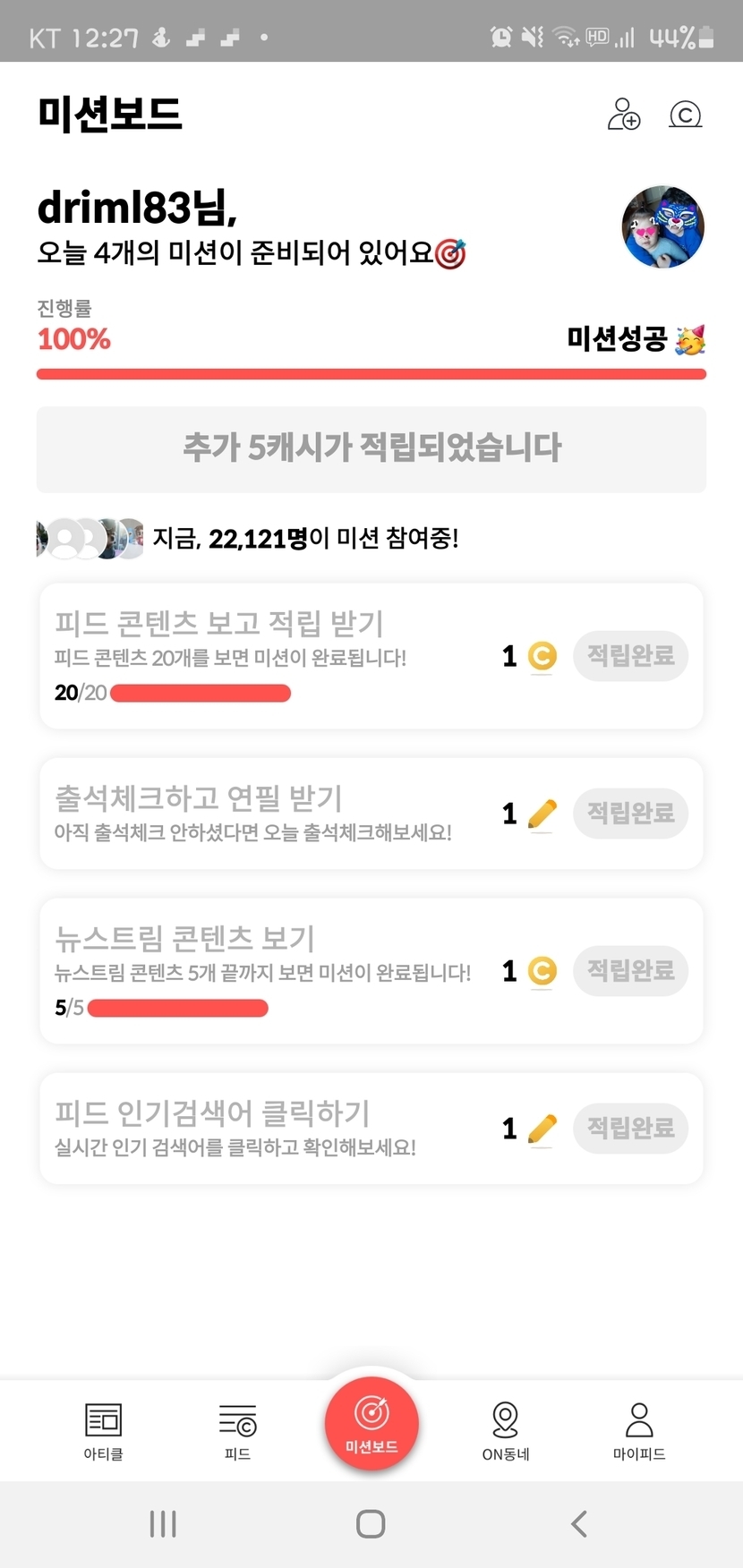Tap the driml83 profile picture
This screenshot has height=1568, width=743.
tap(662, 227)
